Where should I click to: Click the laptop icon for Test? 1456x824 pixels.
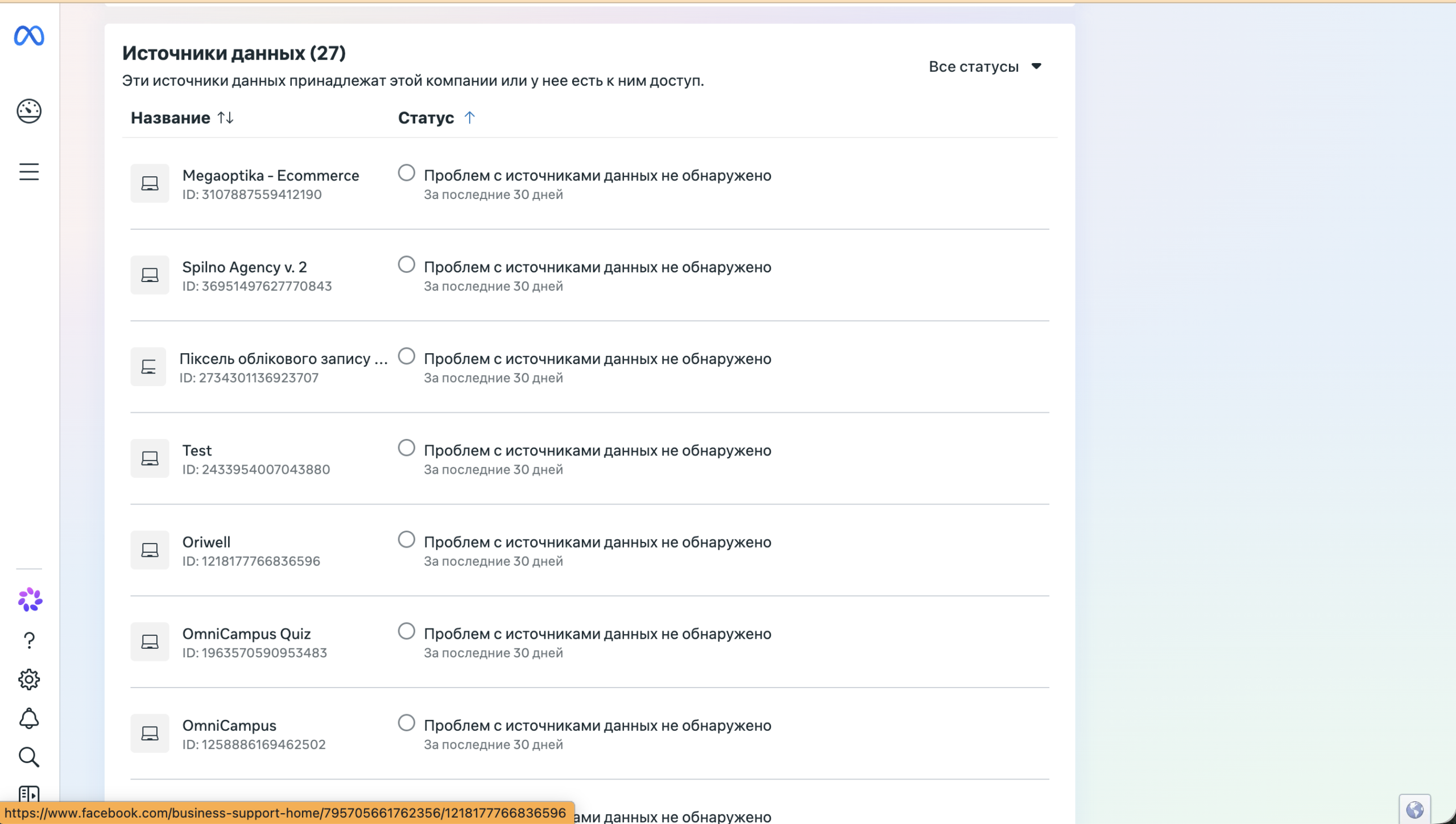(x=150, y=458)
